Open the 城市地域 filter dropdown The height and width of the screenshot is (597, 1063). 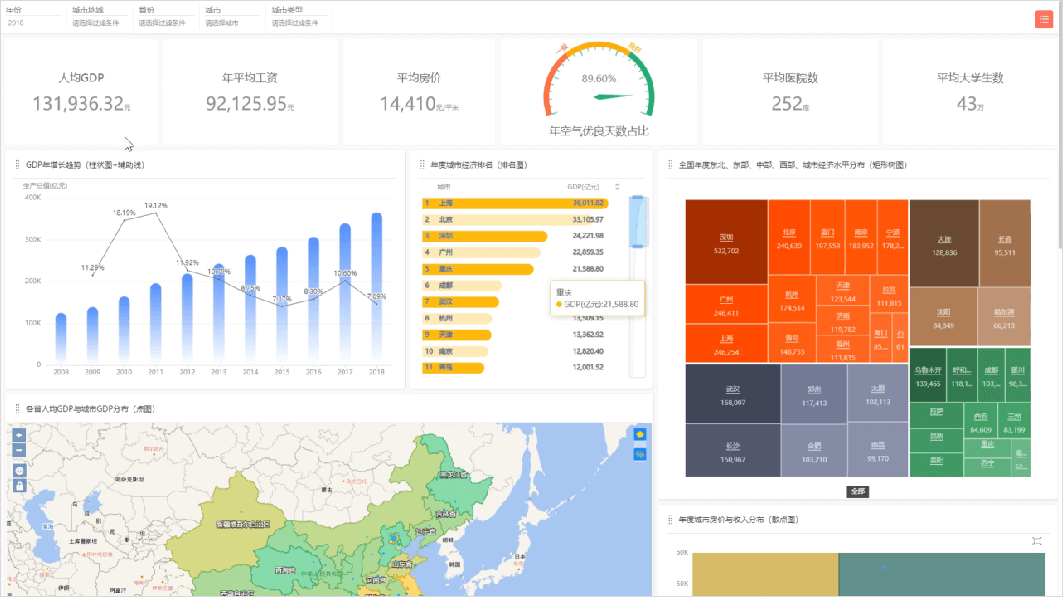96,22
